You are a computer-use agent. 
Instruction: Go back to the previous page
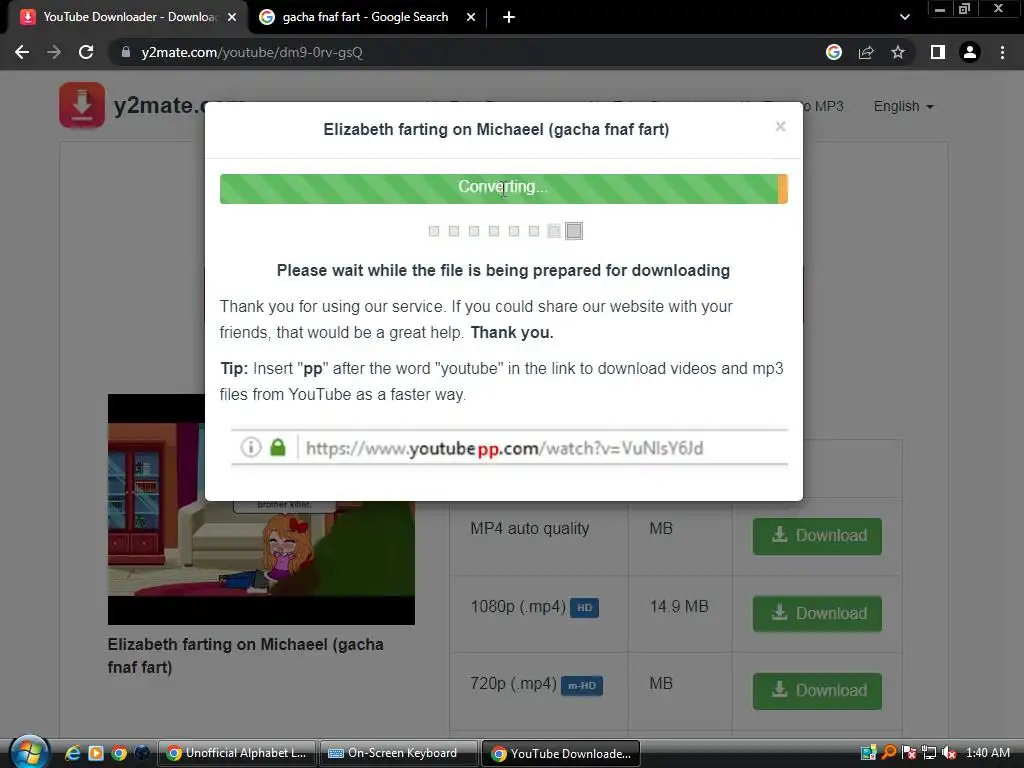tap(22, 52)
